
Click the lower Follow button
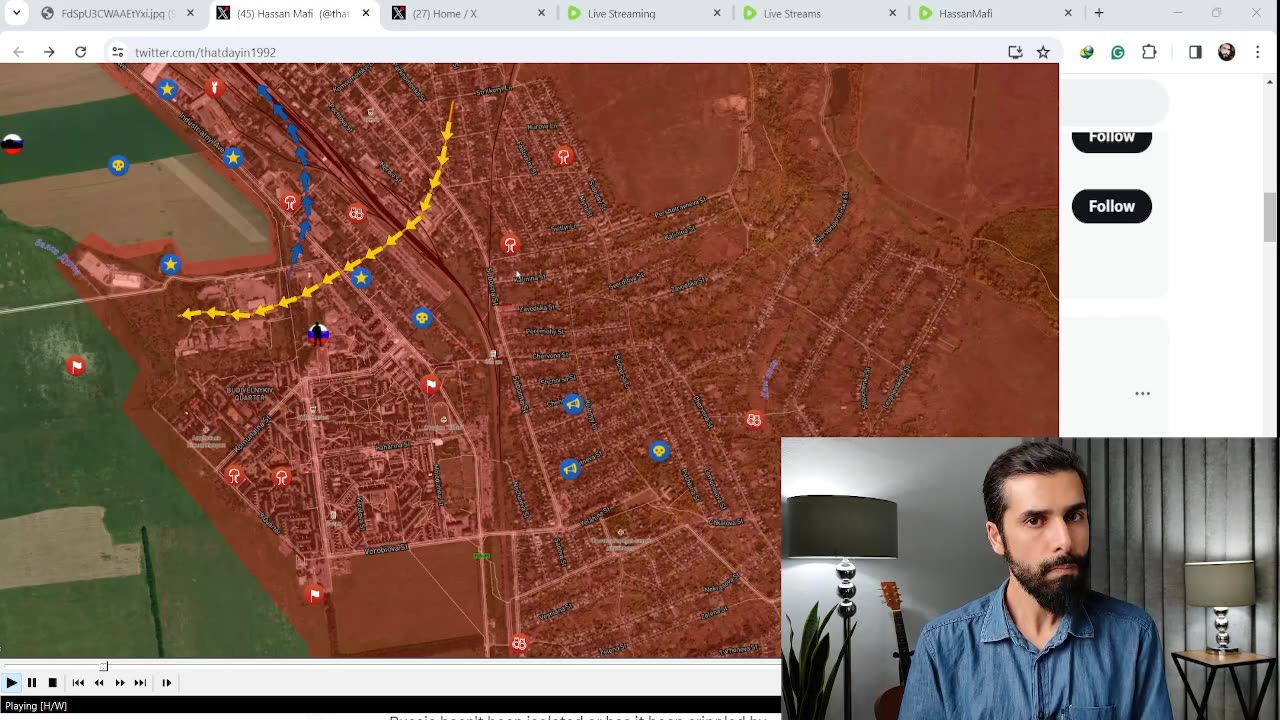point(1112,206)
